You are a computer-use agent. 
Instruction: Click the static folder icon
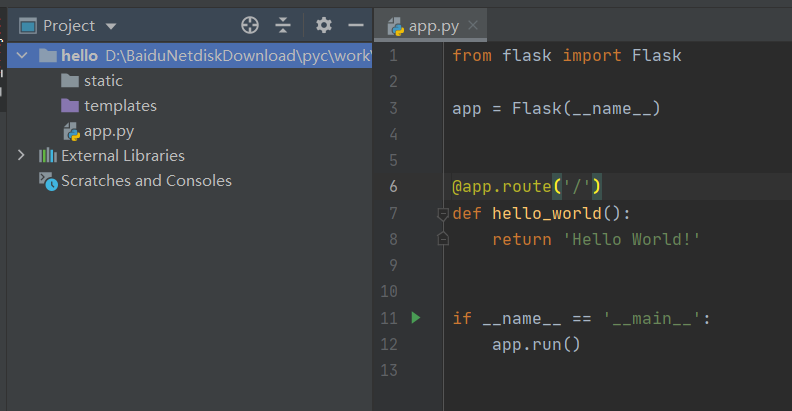click(x=70, y=81)
